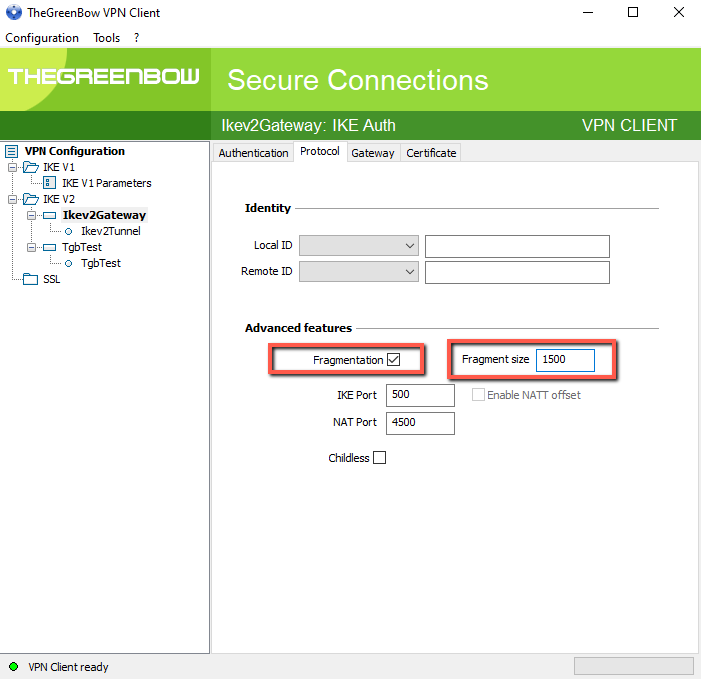The width and height of the screenshot is (701, 679).
Task: Click the Ikev2Tunnel circle icon
Action: tap(68, 232)
